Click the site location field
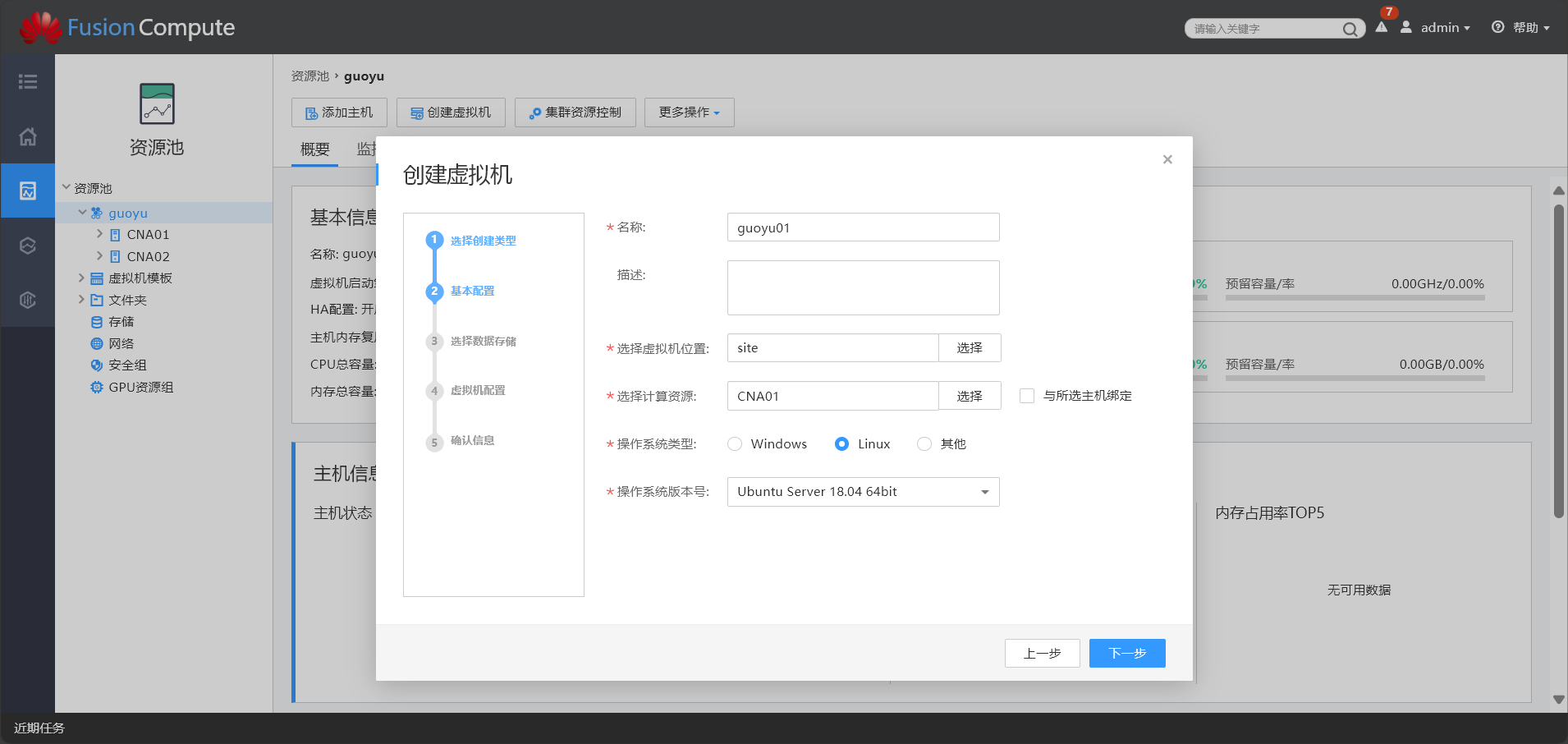1568x744 pixels. click(832, 348)
